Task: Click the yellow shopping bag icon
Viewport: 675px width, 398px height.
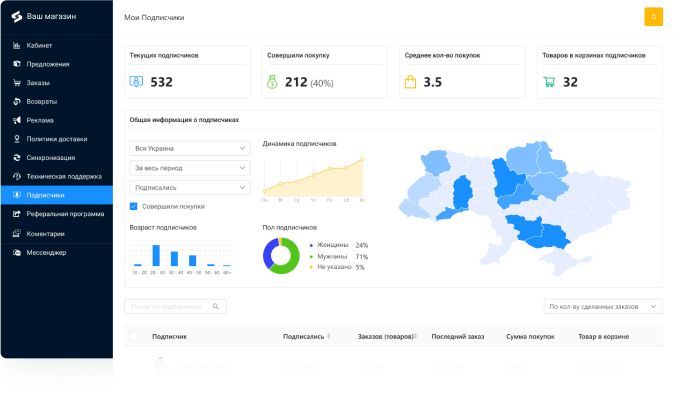Action: [x=410, y=82]
